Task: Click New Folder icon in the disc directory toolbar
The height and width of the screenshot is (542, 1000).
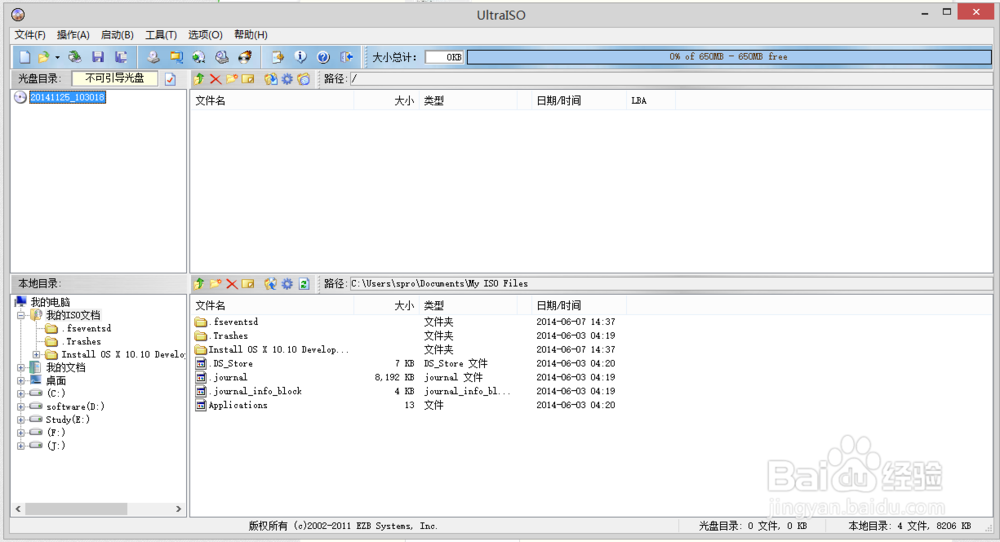Action: pos(232,79)
